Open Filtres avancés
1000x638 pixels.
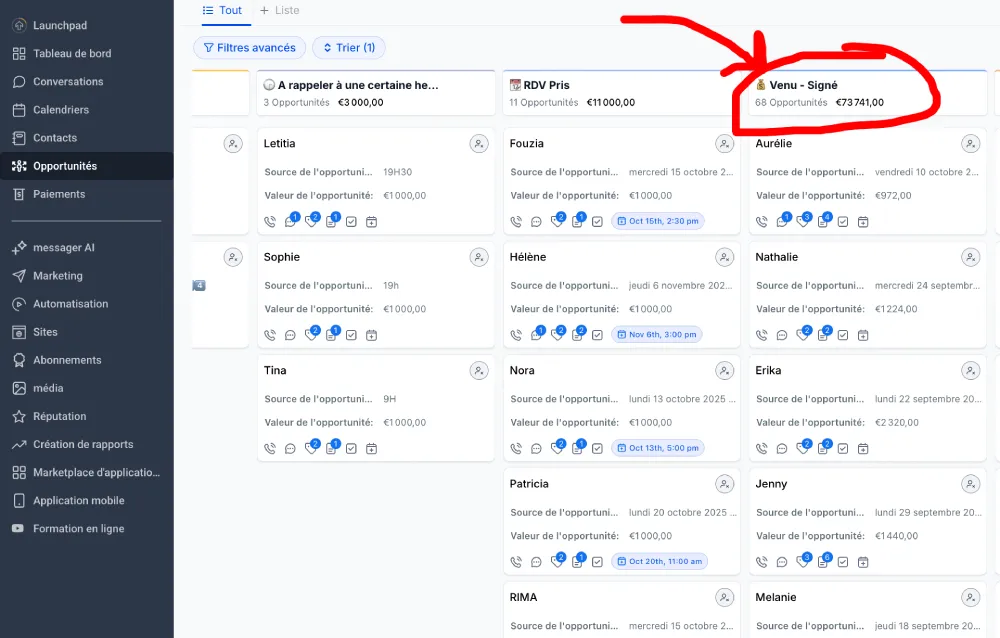point(249,47)
